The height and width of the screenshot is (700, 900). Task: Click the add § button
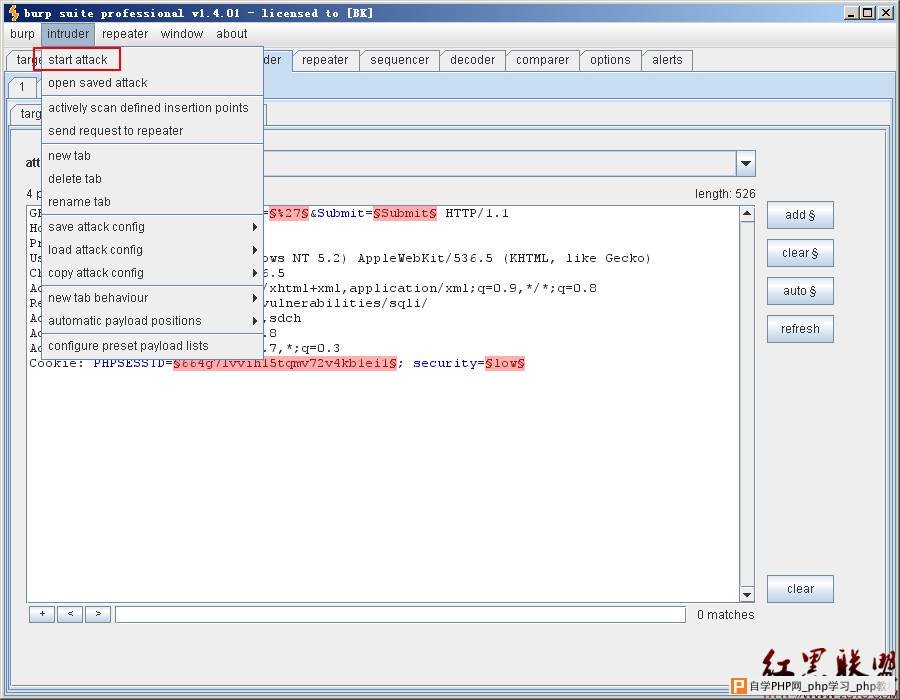(x=800, y=215)
